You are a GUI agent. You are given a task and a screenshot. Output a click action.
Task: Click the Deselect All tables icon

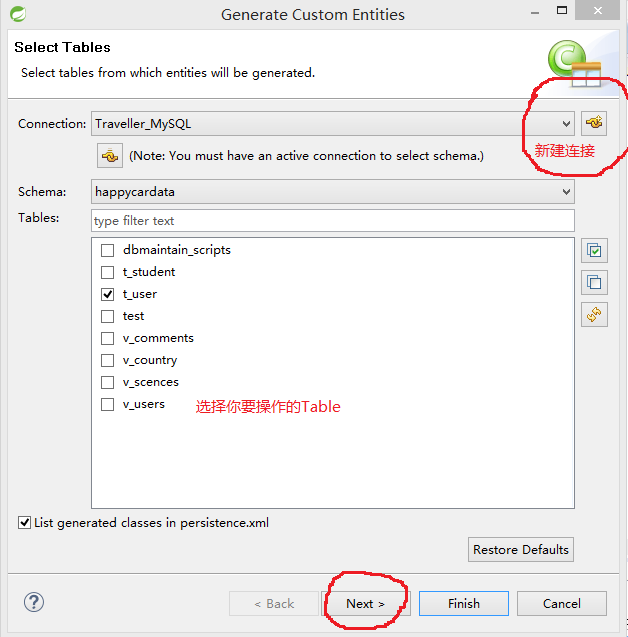594,282
